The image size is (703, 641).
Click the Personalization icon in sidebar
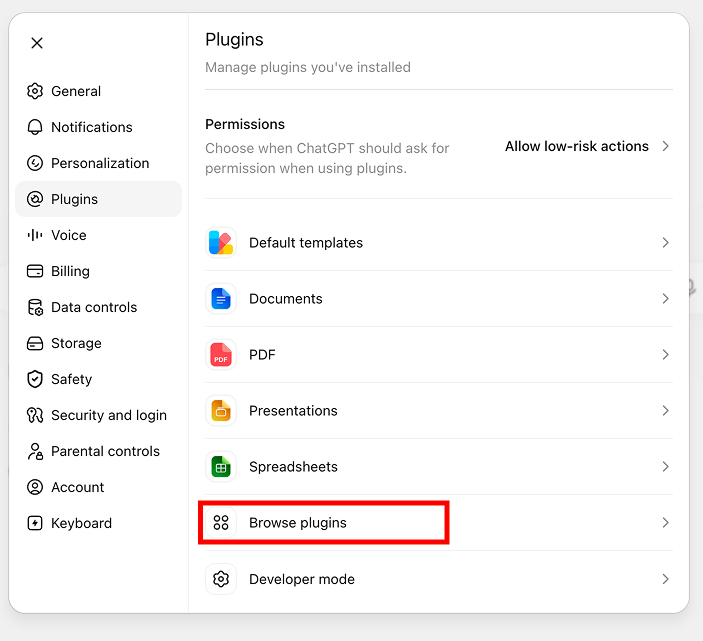[x=35, y=163]
